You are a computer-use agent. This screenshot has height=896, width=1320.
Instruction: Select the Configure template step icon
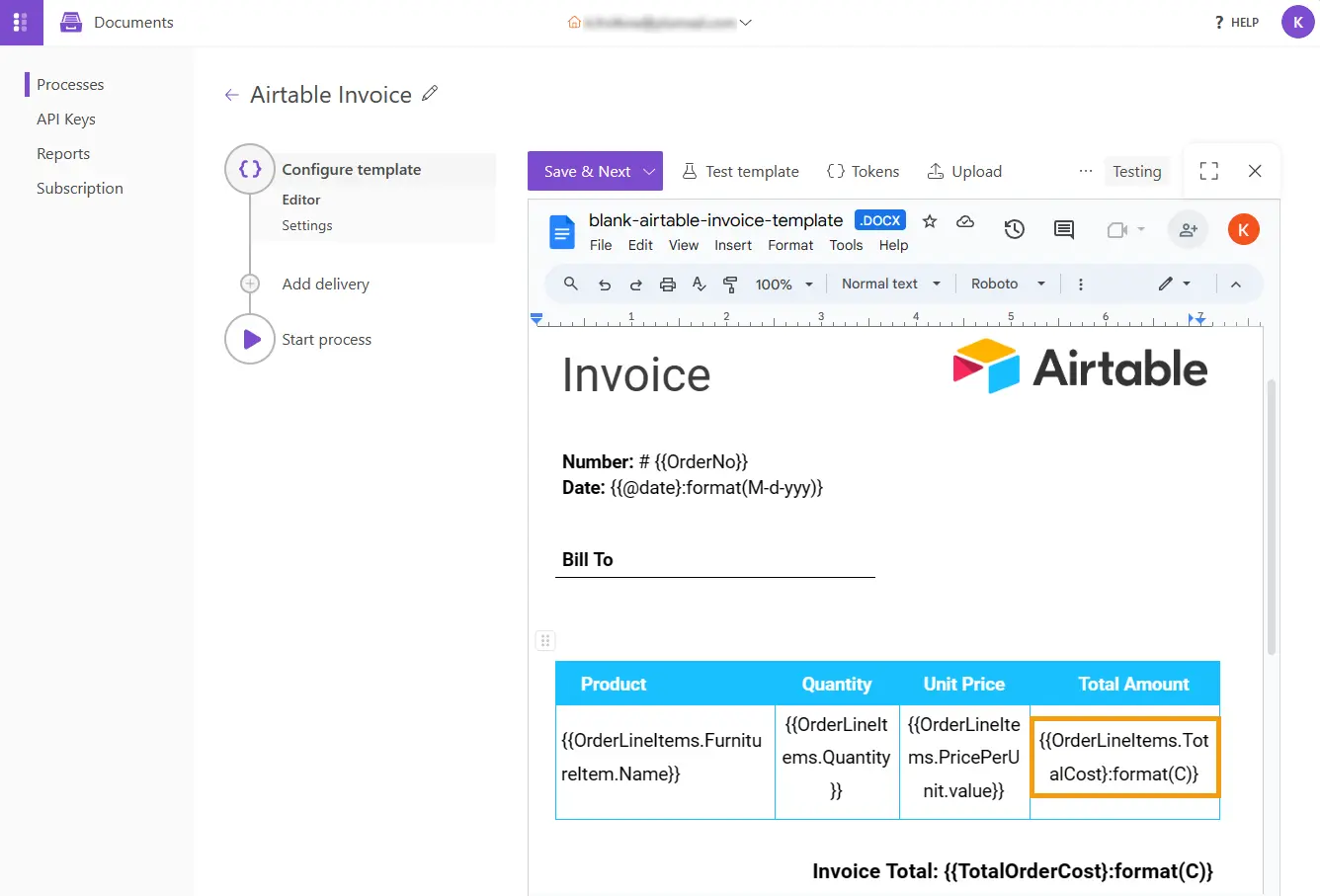[250, 169]
